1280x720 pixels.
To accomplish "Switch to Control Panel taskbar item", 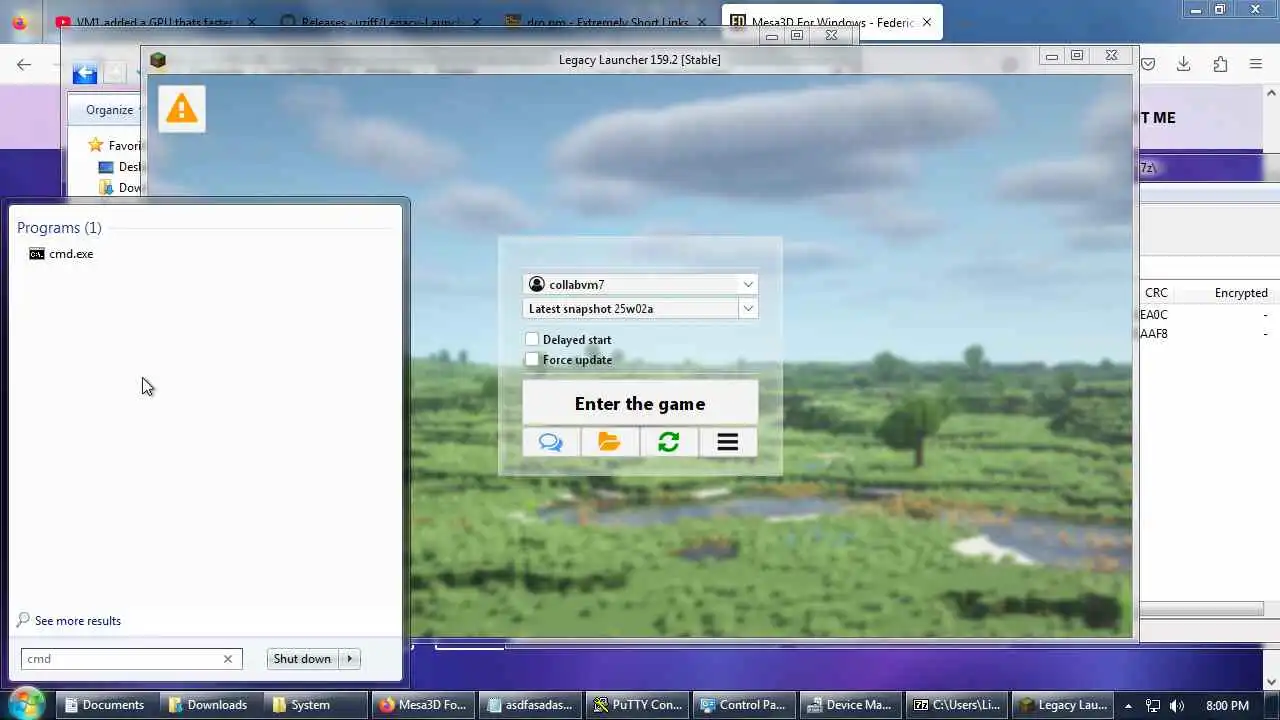I will [x=743, y=705].
